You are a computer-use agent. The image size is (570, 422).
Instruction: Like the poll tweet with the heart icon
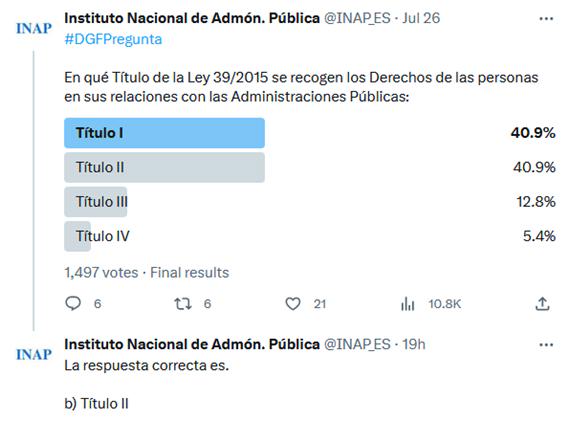point(293,304)
